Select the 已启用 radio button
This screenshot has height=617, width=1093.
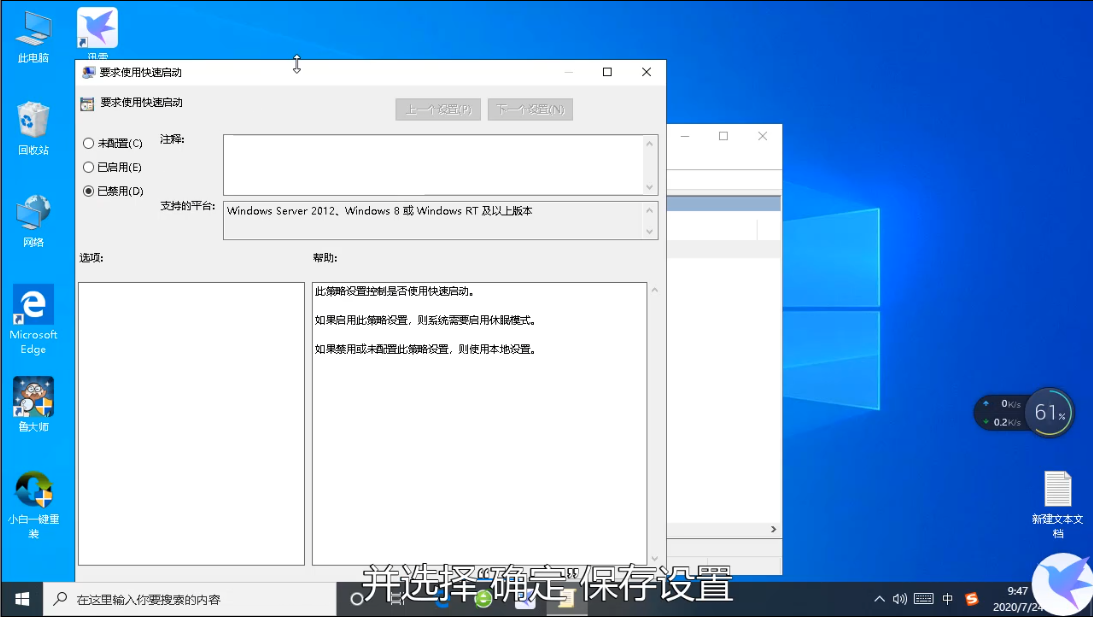(x=90, y=166)
